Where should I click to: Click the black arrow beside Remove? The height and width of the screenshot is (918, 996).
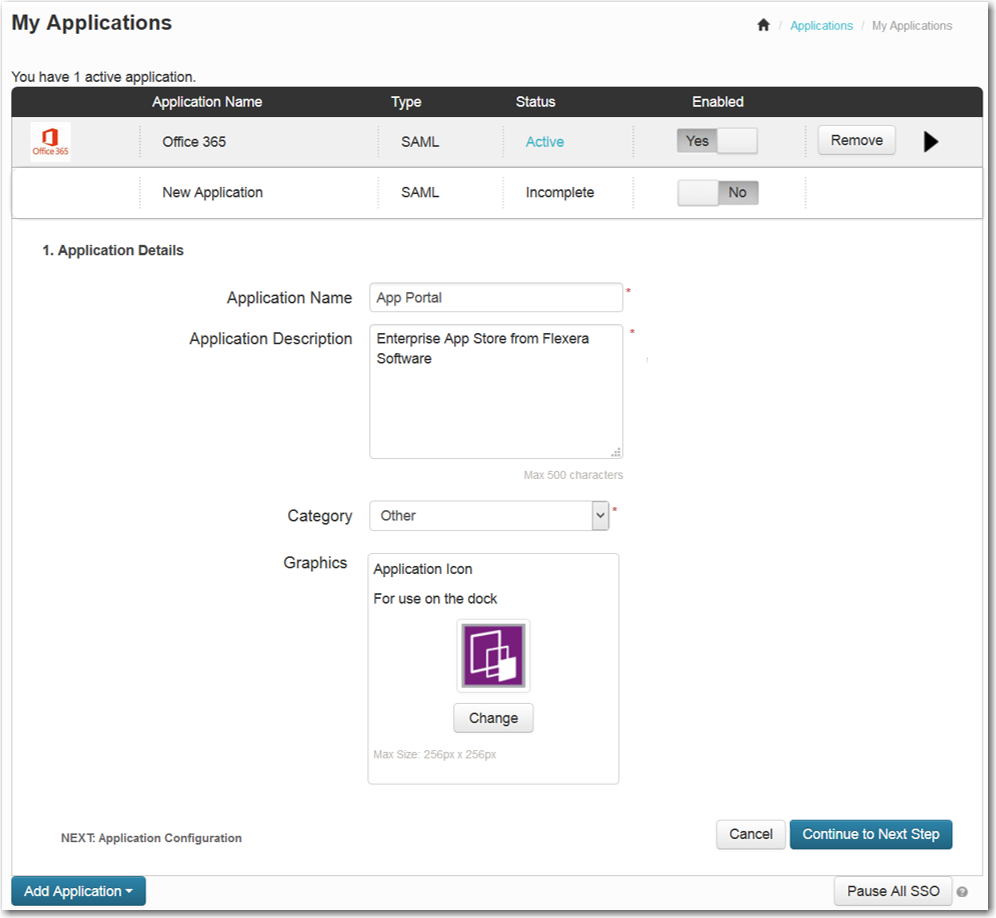931,142
